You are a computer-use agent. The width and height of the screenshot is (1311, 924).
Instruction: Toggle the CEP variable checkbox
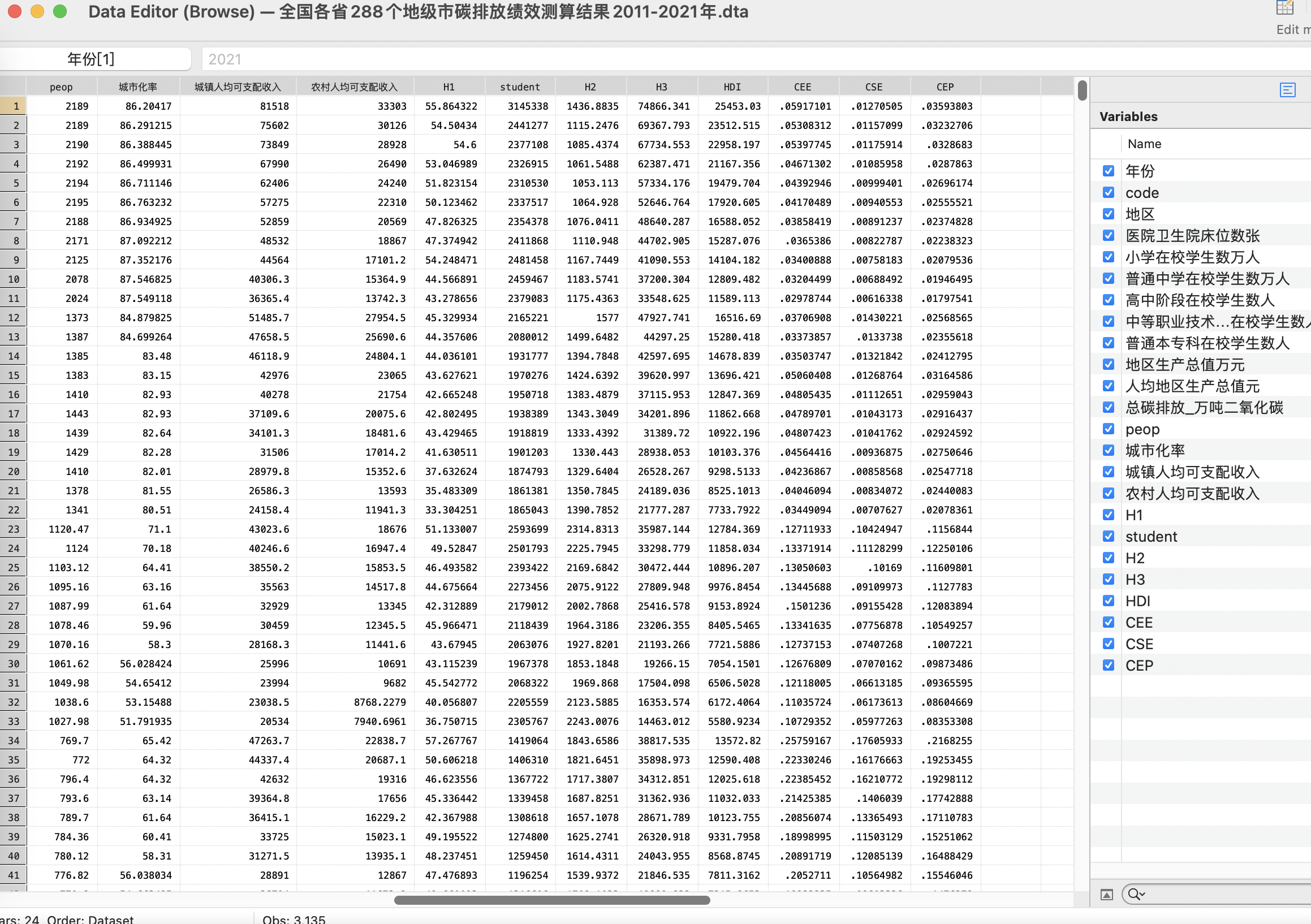pyautogui.click(x=1109, y=666)
